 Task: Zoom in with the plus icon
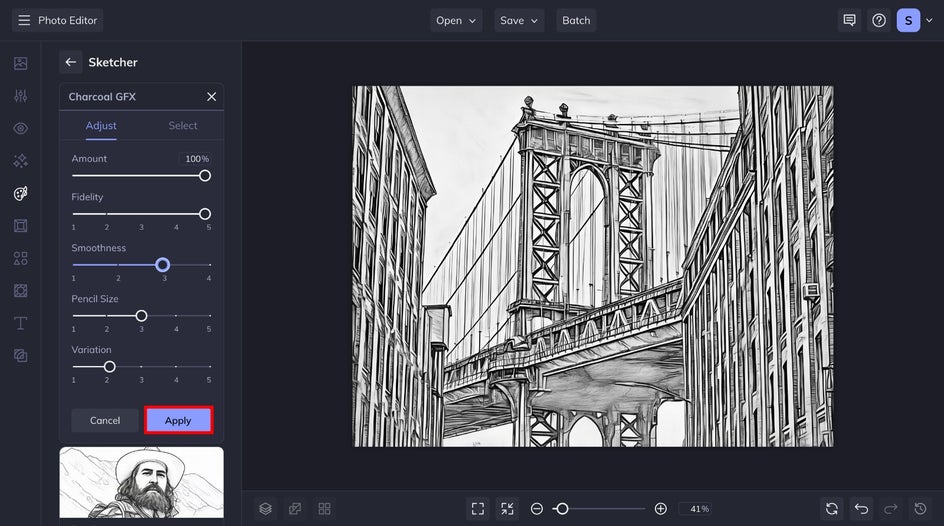(660, 509)
